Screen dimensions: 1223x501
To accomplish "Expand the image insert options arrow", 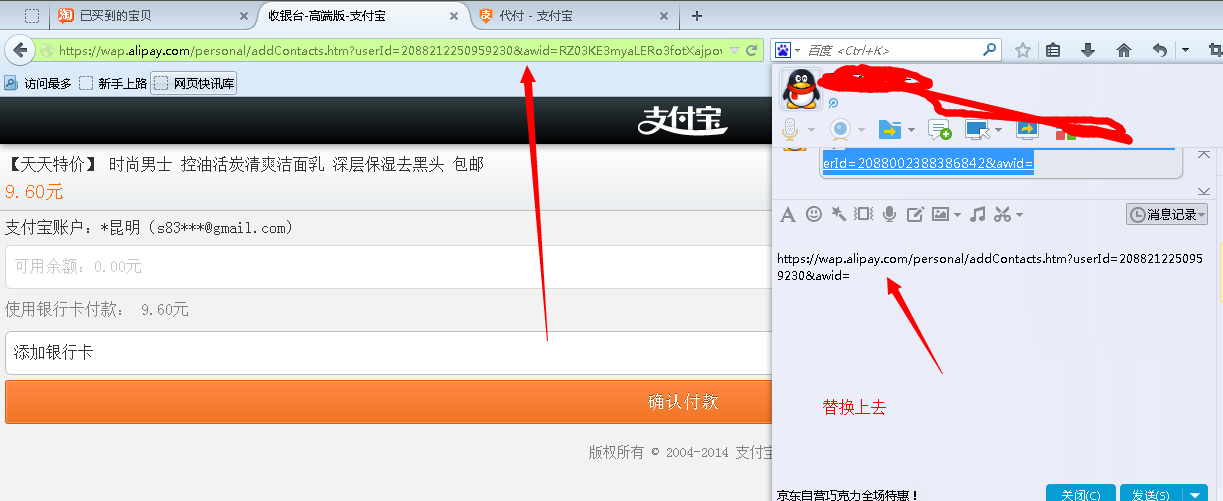I will click(x=957, y=215).
